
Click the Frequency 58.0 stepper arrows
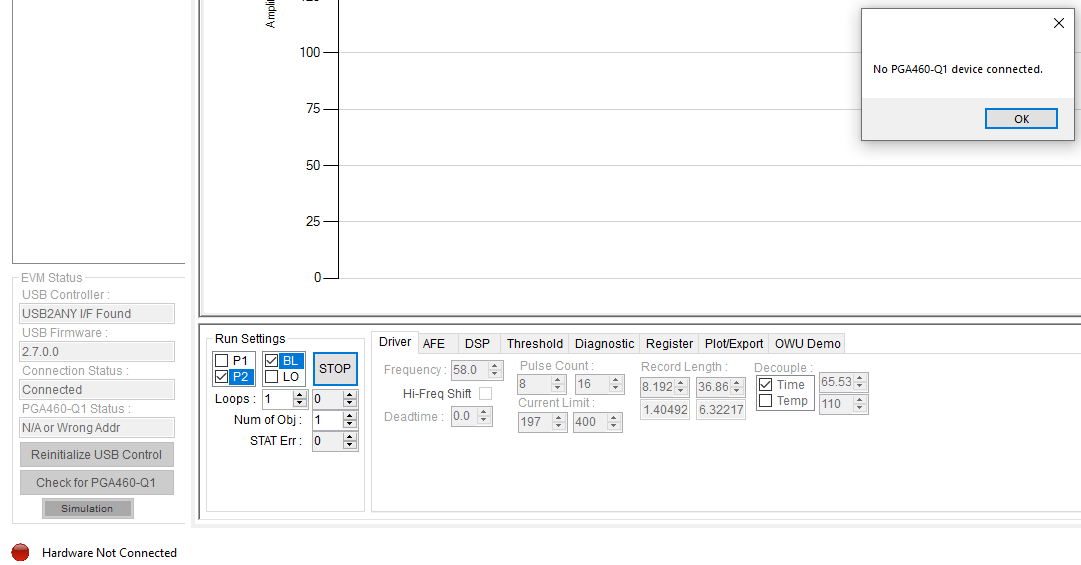coord(494,370)
